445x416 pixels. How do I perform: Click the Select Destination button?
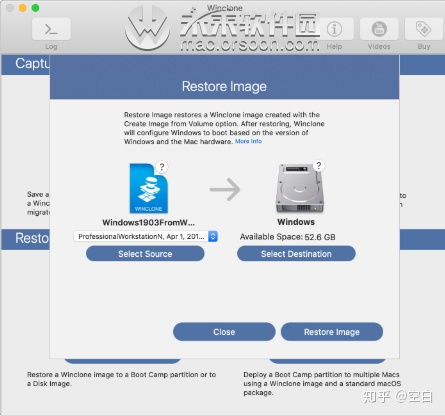[x=296, y=254]
